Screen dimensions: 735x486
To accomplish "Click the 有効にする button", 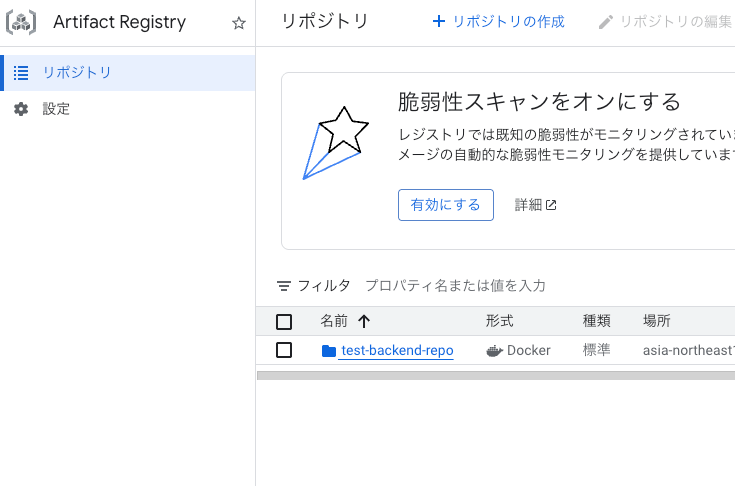I will 446,205.
